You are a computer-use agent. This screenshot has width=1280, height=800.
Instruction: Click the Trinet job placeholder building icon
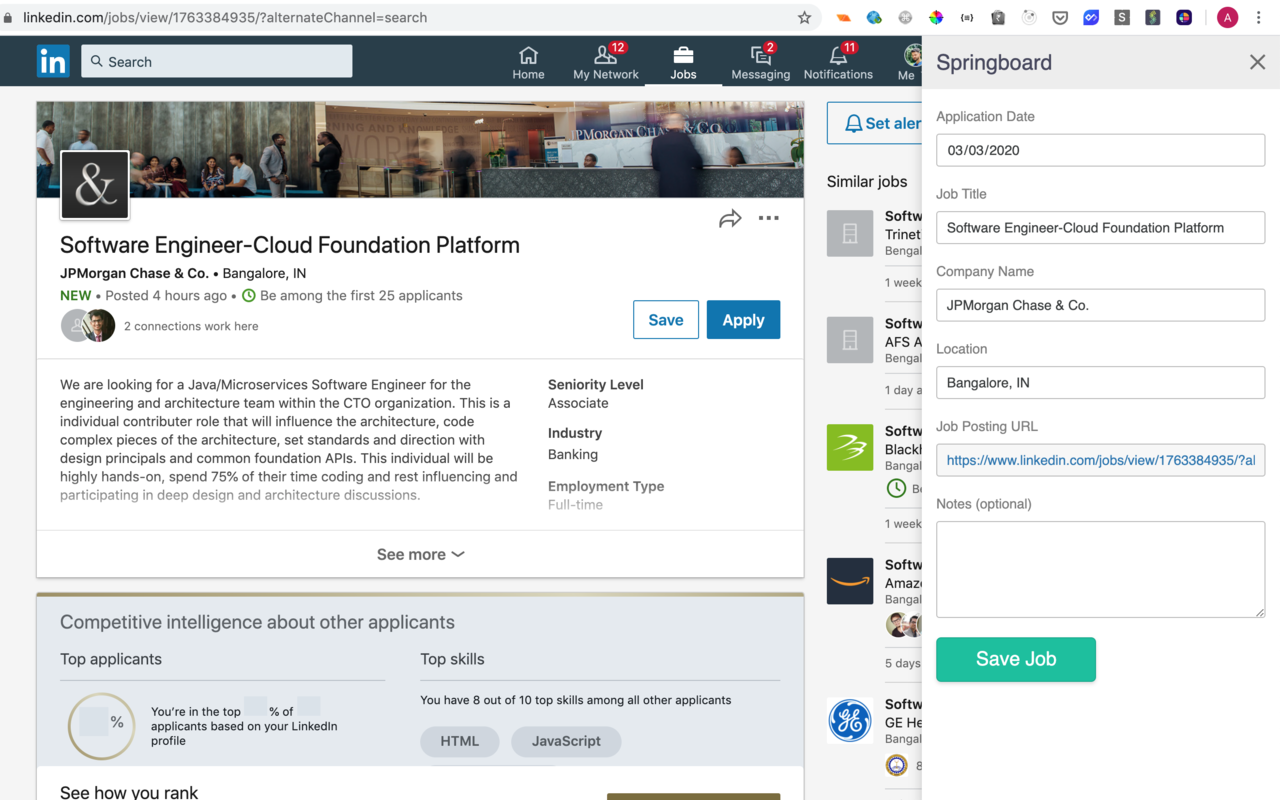[850, 233]
